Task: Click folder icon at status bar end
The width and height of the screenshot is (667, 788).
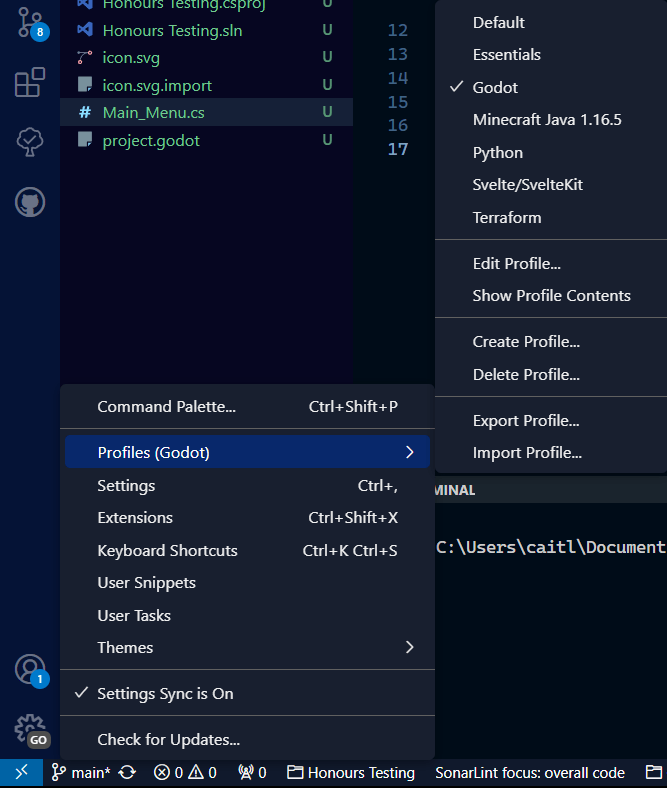Action: pyautogui.click(x=654, y=772)
